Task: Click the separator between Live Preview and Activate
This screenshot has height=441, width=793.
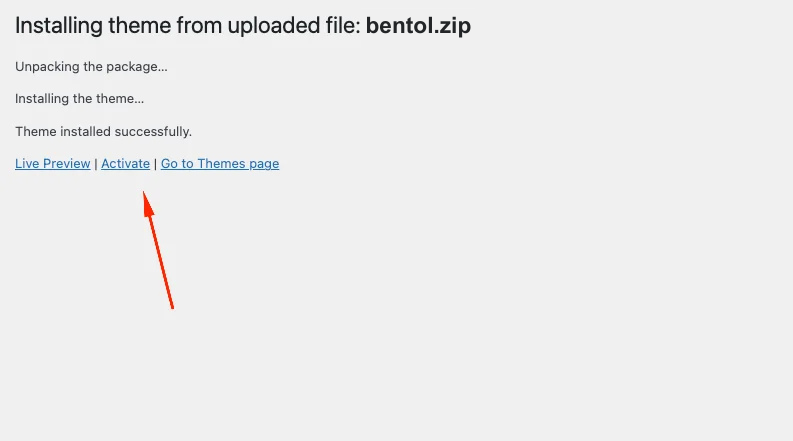Action: (96, 164)
